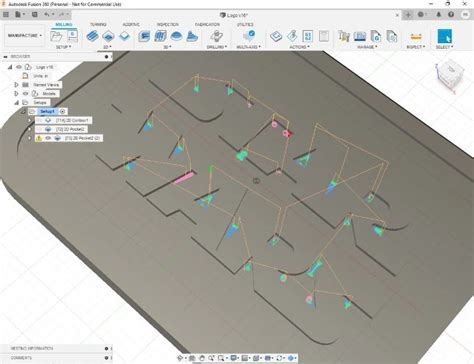
Task: Click the warning icon on Pocket2 (2)
Action: point(39,138)
